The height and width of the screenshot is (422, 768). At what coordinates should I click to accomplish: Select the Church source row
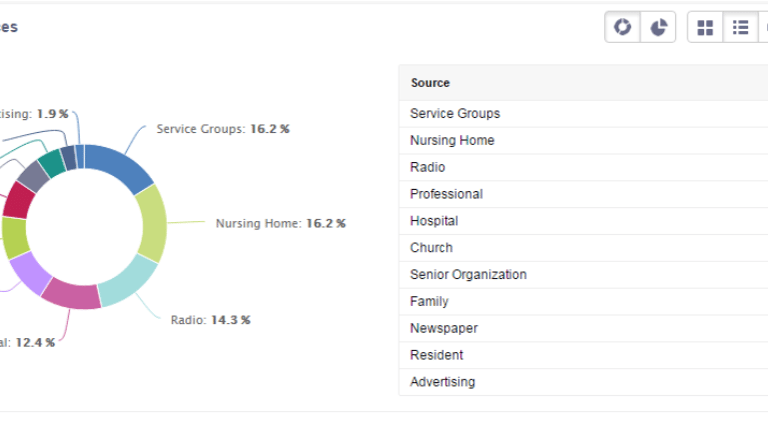[x=583, y=248]
